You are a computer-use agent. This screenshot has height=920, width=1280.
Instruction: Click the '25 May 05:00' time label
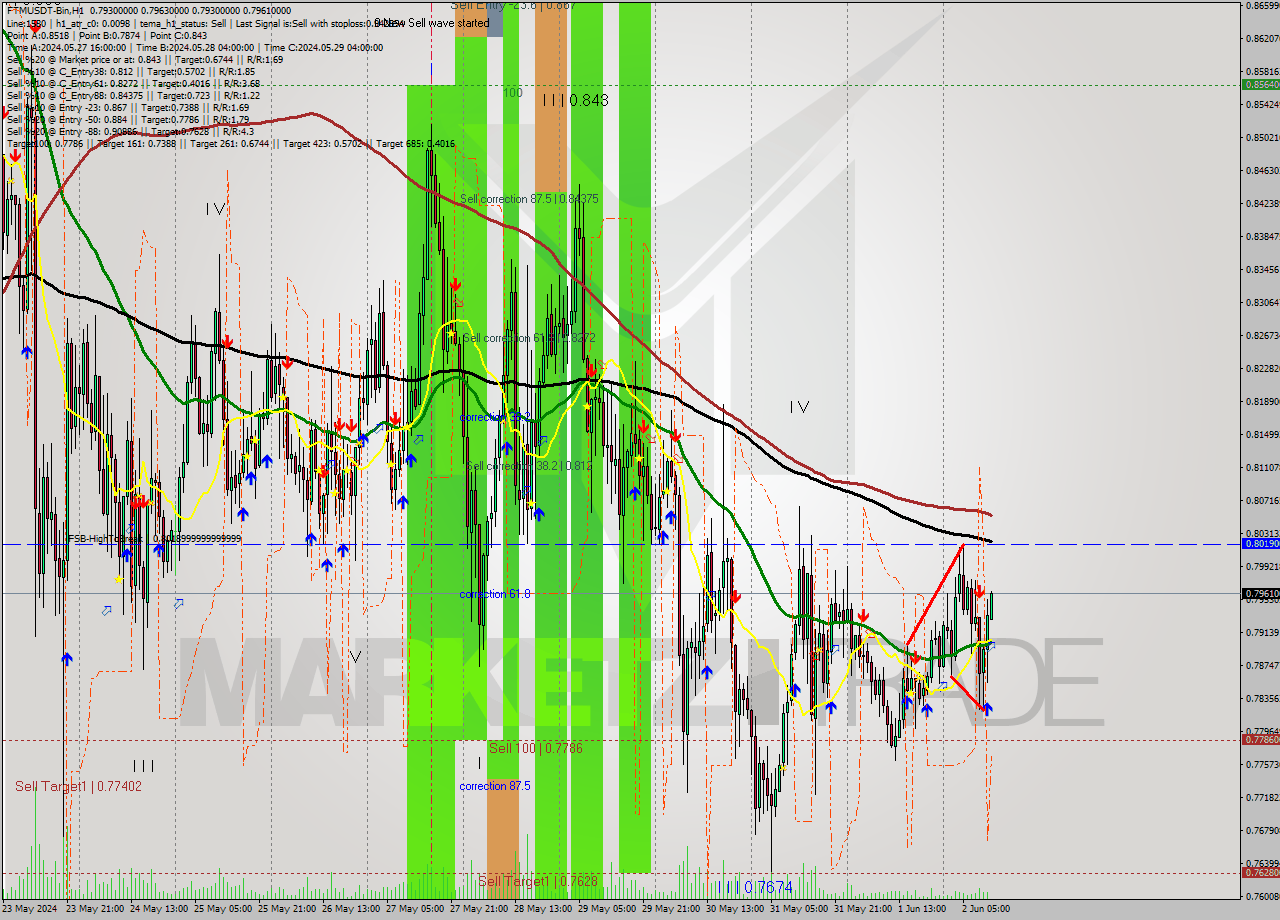pos(225,909)
